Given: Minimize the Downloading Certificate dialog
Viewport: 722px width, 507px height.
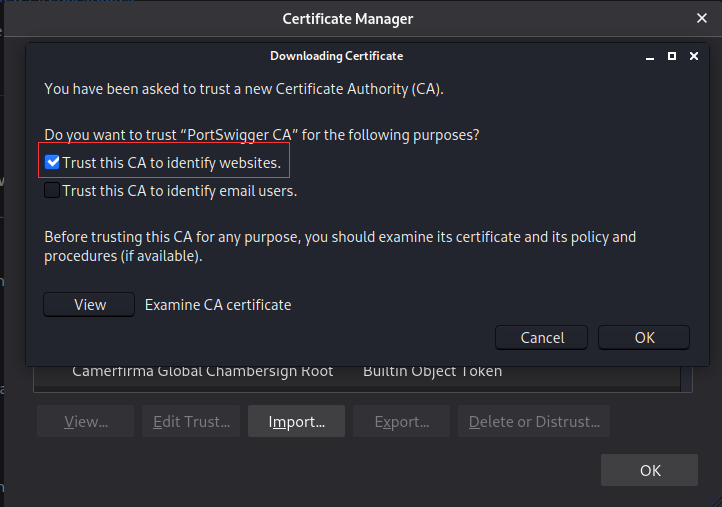Looking at the screenshot, I should [648, 56].
